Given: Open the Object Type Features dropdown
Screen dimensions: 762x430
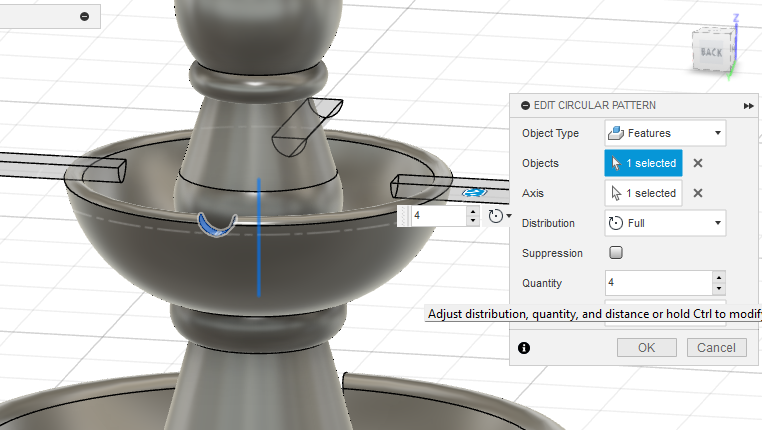Looking at the screenshot, I should point(665,133).
